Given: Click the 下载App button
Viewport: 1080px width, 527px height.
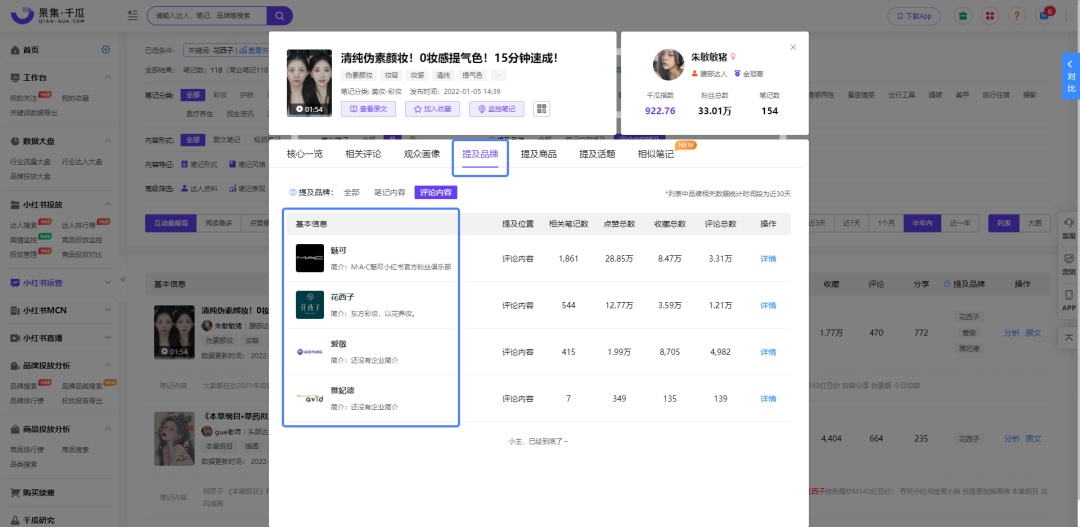Looking at the screenshot, I should click(x=915, y=16).
